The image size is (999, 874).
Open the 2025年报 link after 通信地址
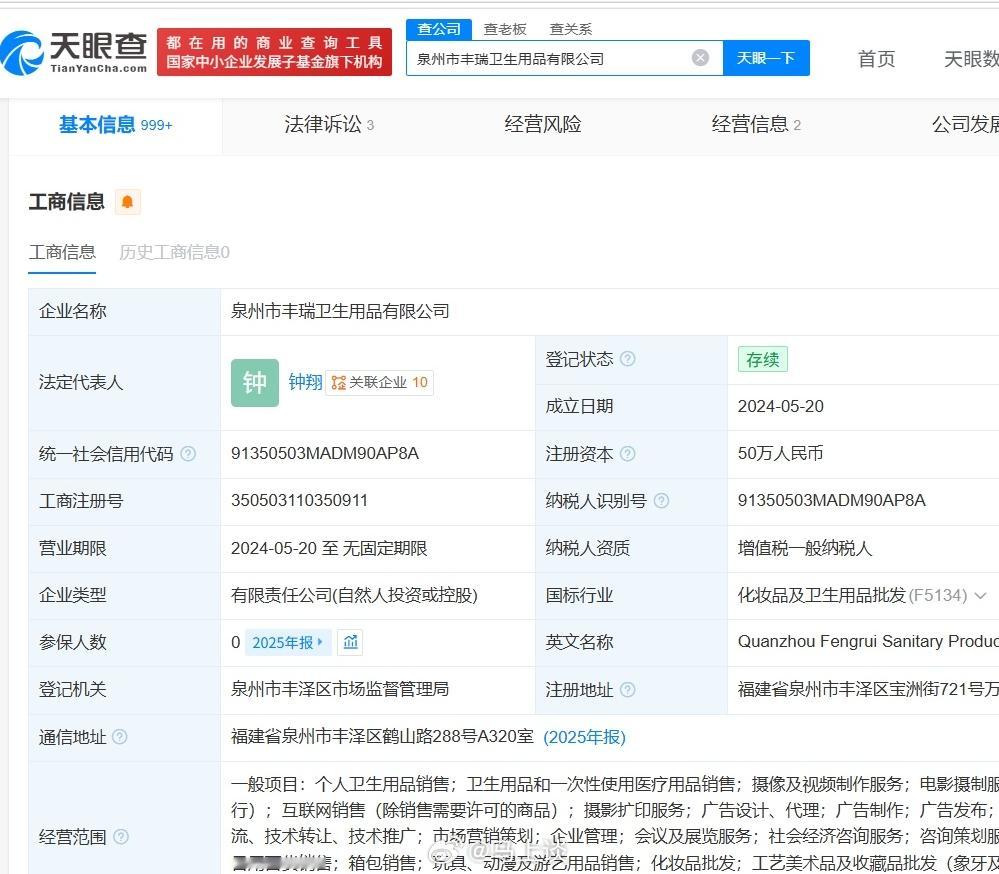click(584, 737)
